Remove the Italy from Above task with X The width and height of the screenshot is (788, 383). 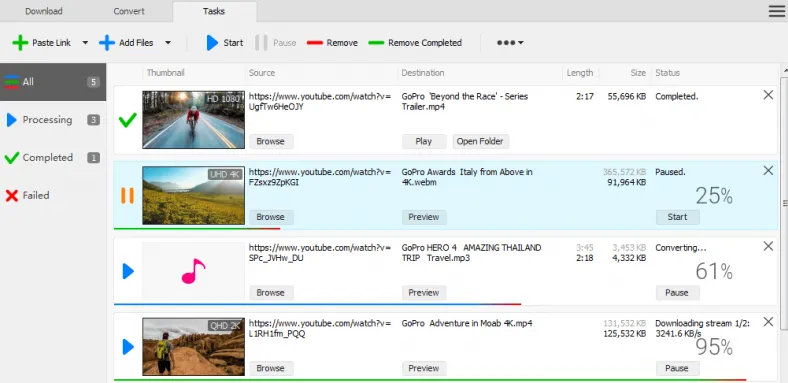coord(768,171)
